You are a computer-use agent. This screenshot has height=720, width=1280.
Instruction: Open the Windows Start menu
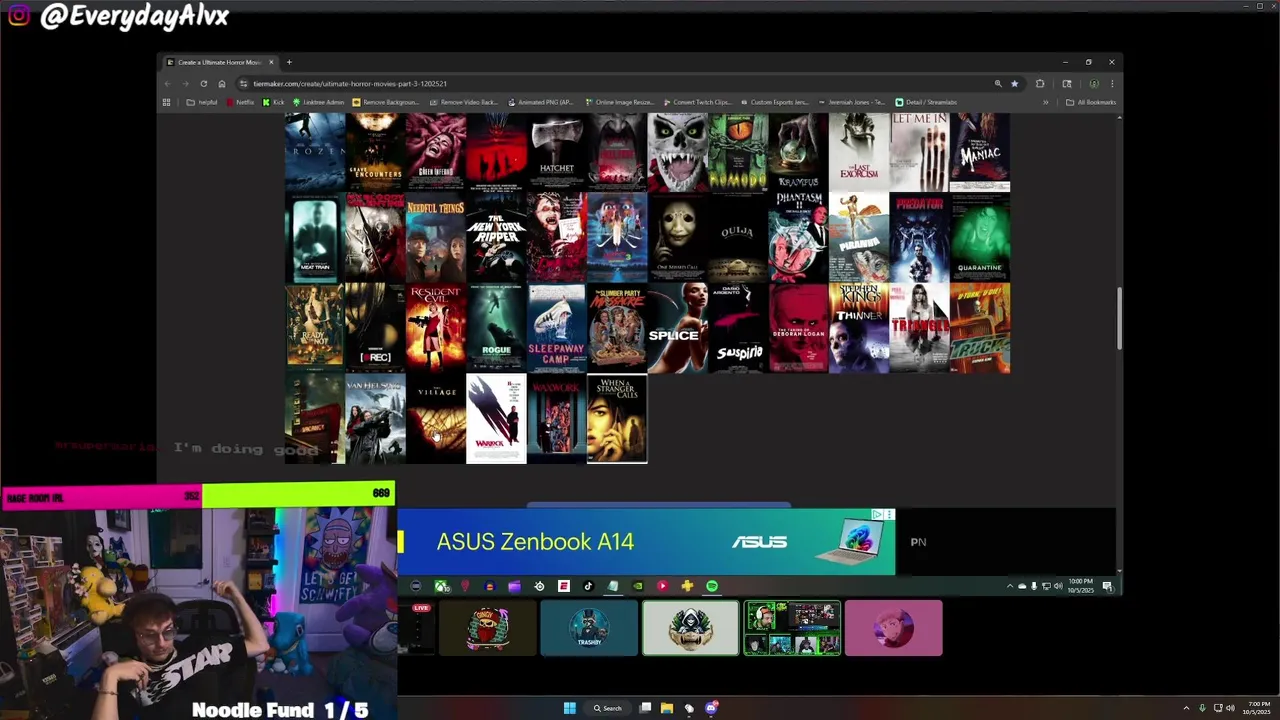[570, 708]
